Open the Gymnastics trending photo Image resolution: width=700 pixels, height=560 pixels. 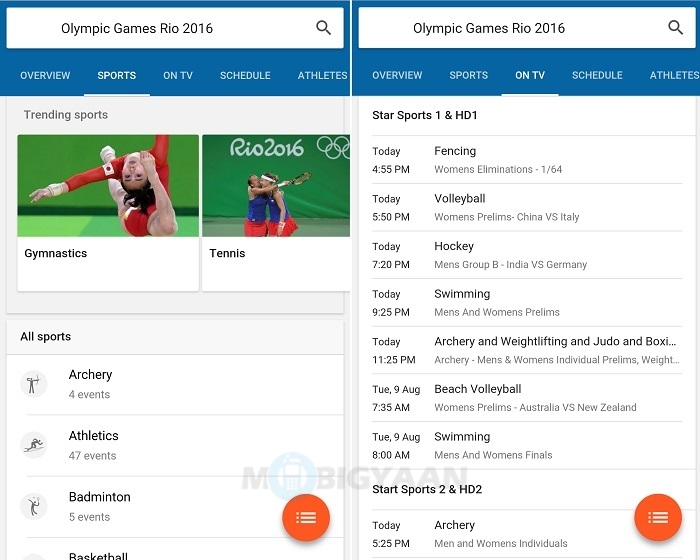(x=108, y=185)
